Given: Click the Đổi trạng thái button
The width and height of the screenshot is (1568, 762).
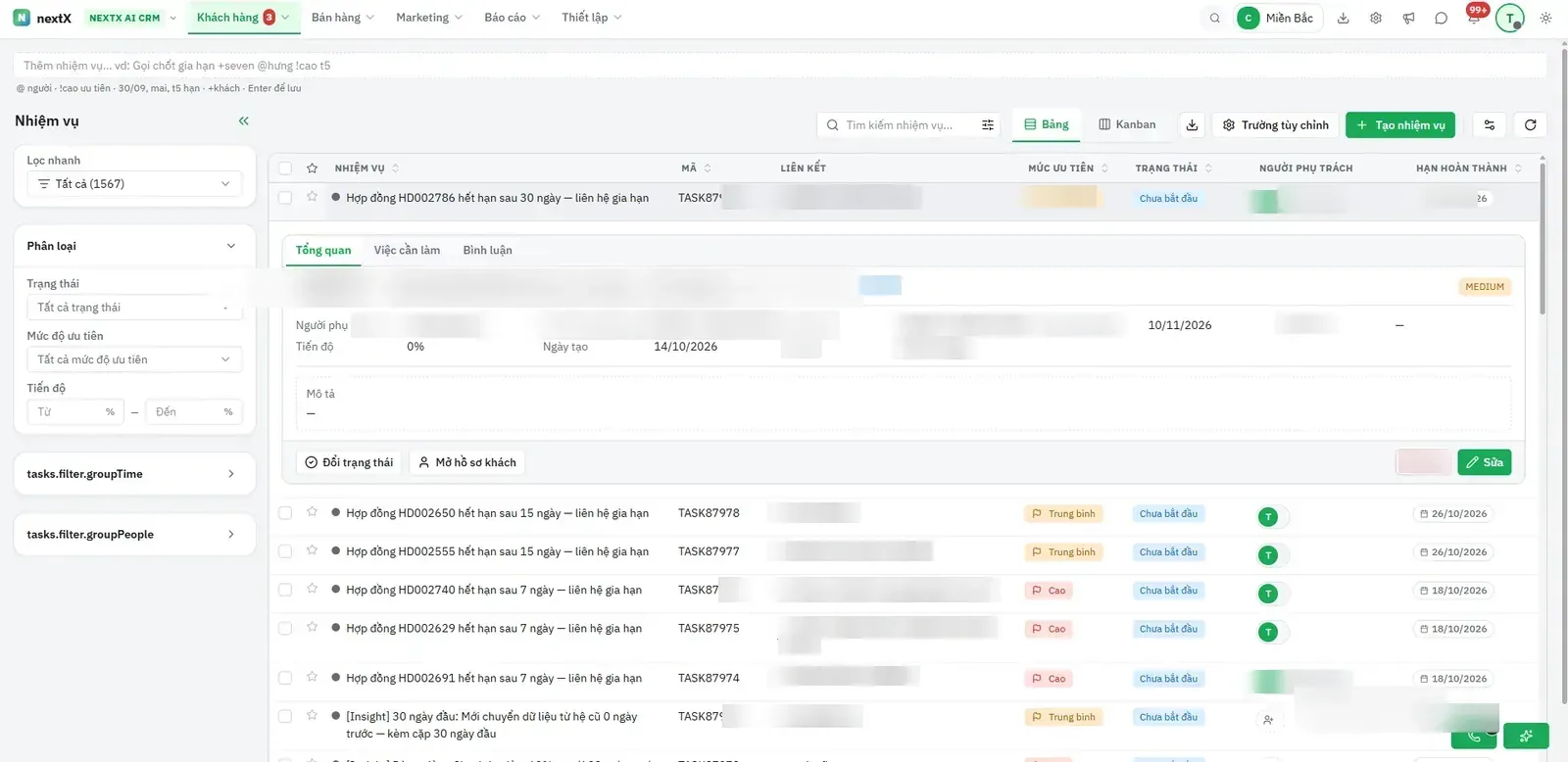Looking at the screenshot, I should click(349, 462).
